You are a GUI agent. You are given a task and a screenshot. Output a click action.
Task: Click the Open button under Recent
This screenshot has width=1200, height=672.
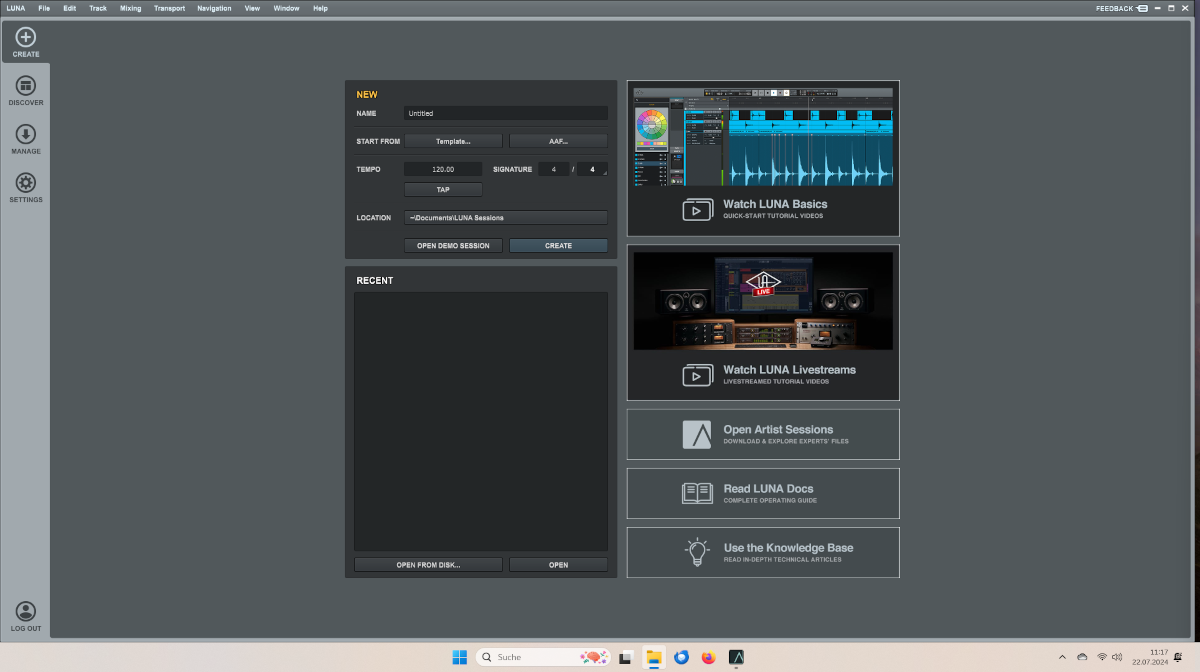558,565
